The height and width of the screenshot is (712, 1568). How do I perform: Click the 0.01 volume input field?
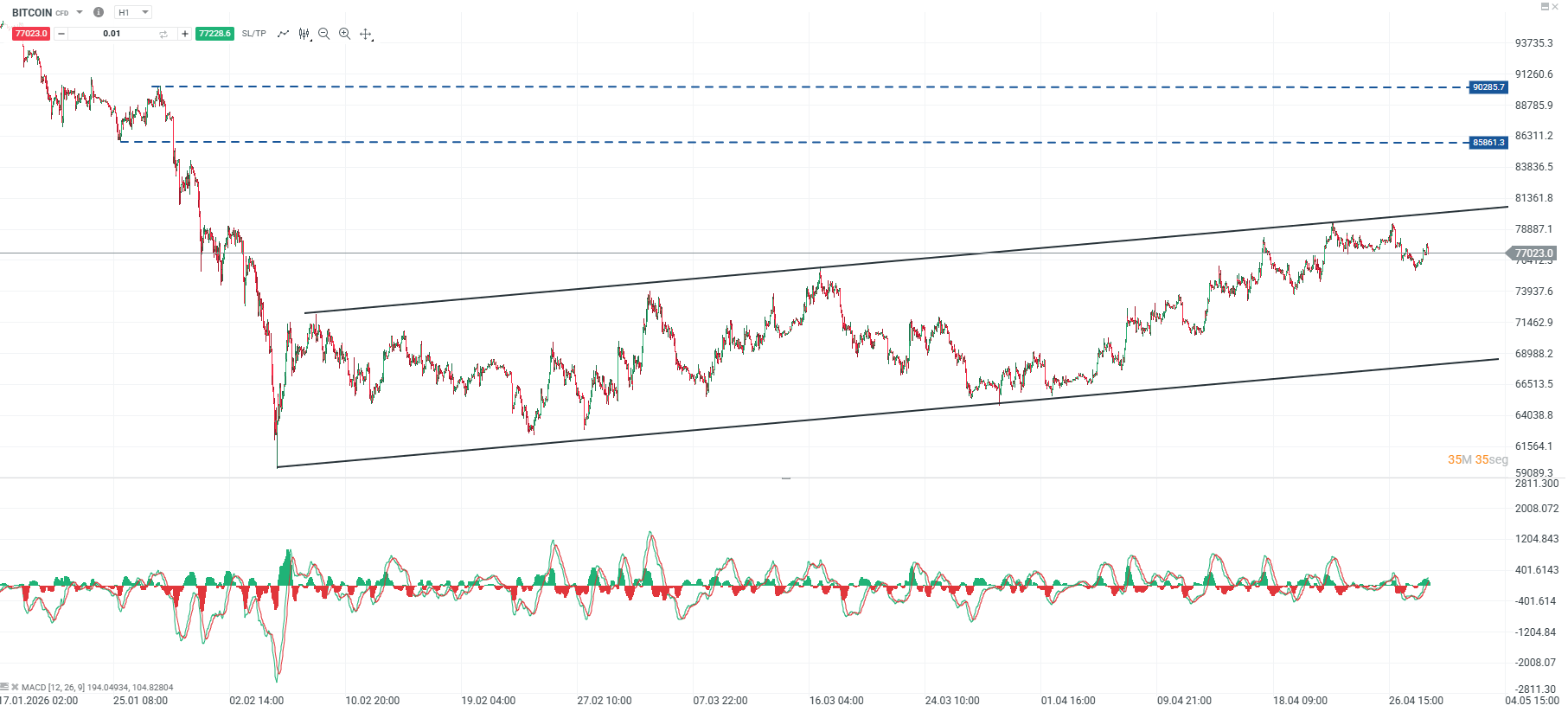tap(112, 34)
